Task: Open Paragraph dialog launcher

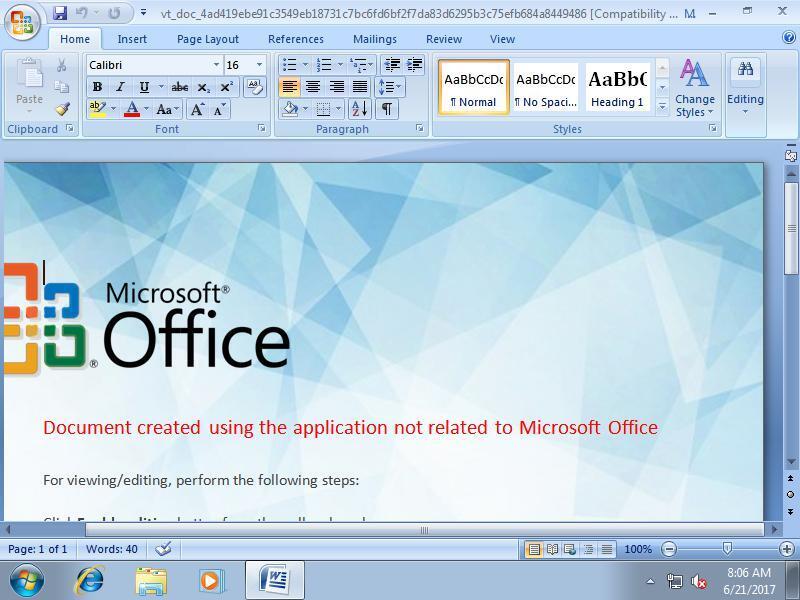Action: [x=419, y=128]
